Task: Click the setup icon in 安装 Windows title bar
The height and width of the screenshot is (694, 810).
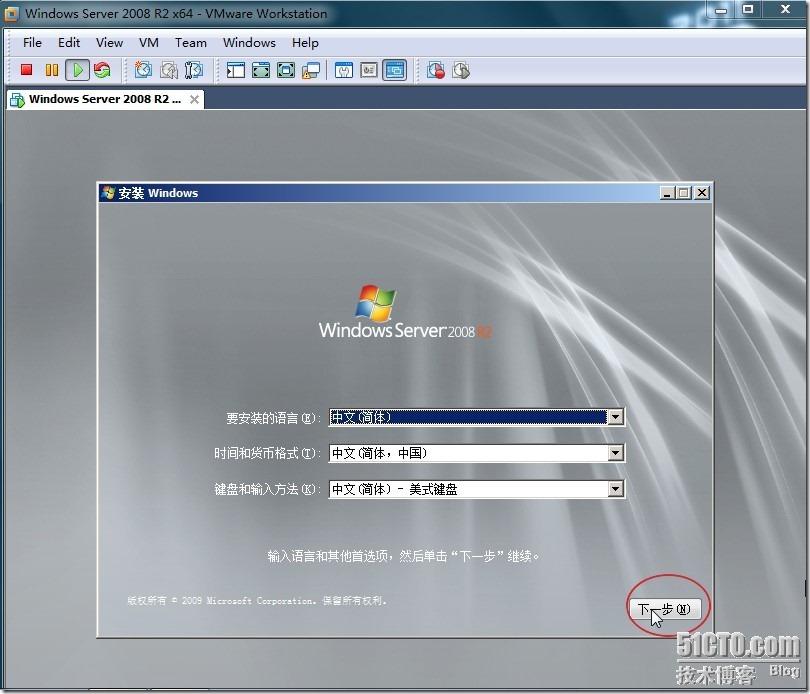Action: 108,193
